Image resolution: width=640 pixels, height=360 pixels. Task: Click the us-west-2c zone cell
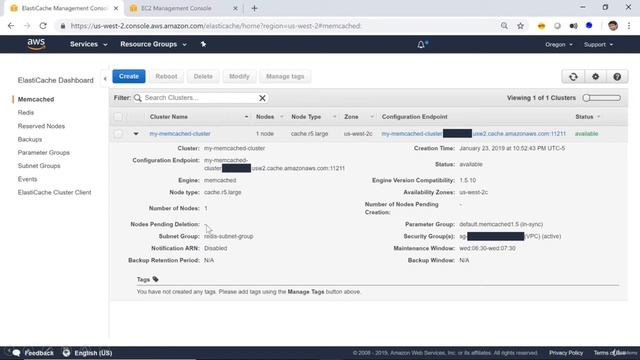358,134
